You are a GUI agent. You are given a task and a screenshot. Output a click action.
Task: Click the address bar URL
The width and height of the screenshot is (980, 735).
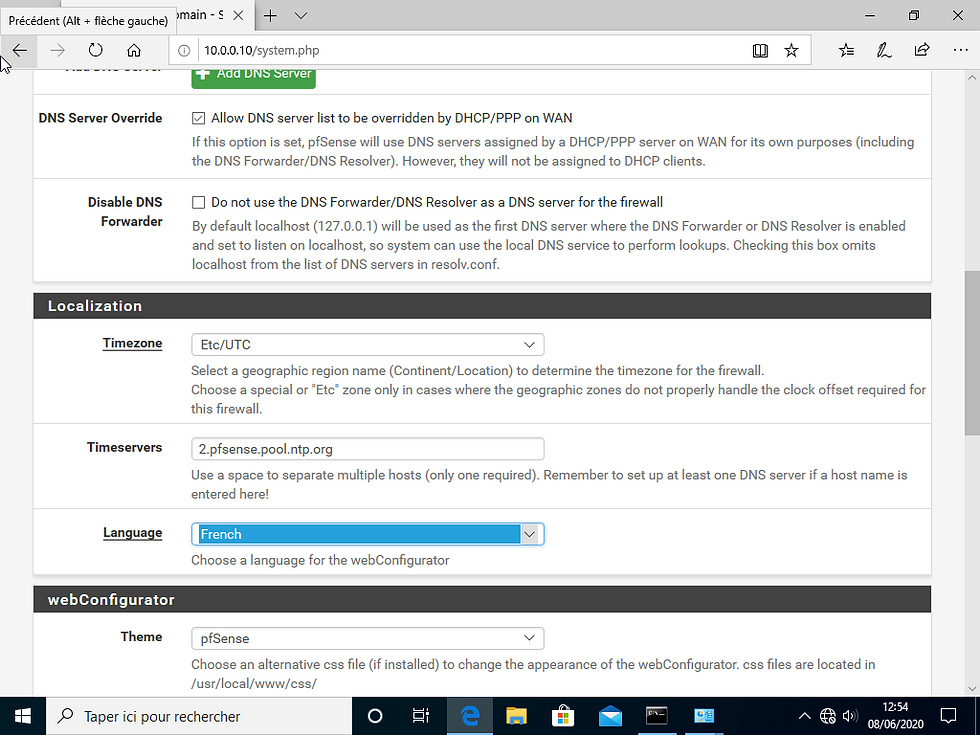(x=262, y=51)
